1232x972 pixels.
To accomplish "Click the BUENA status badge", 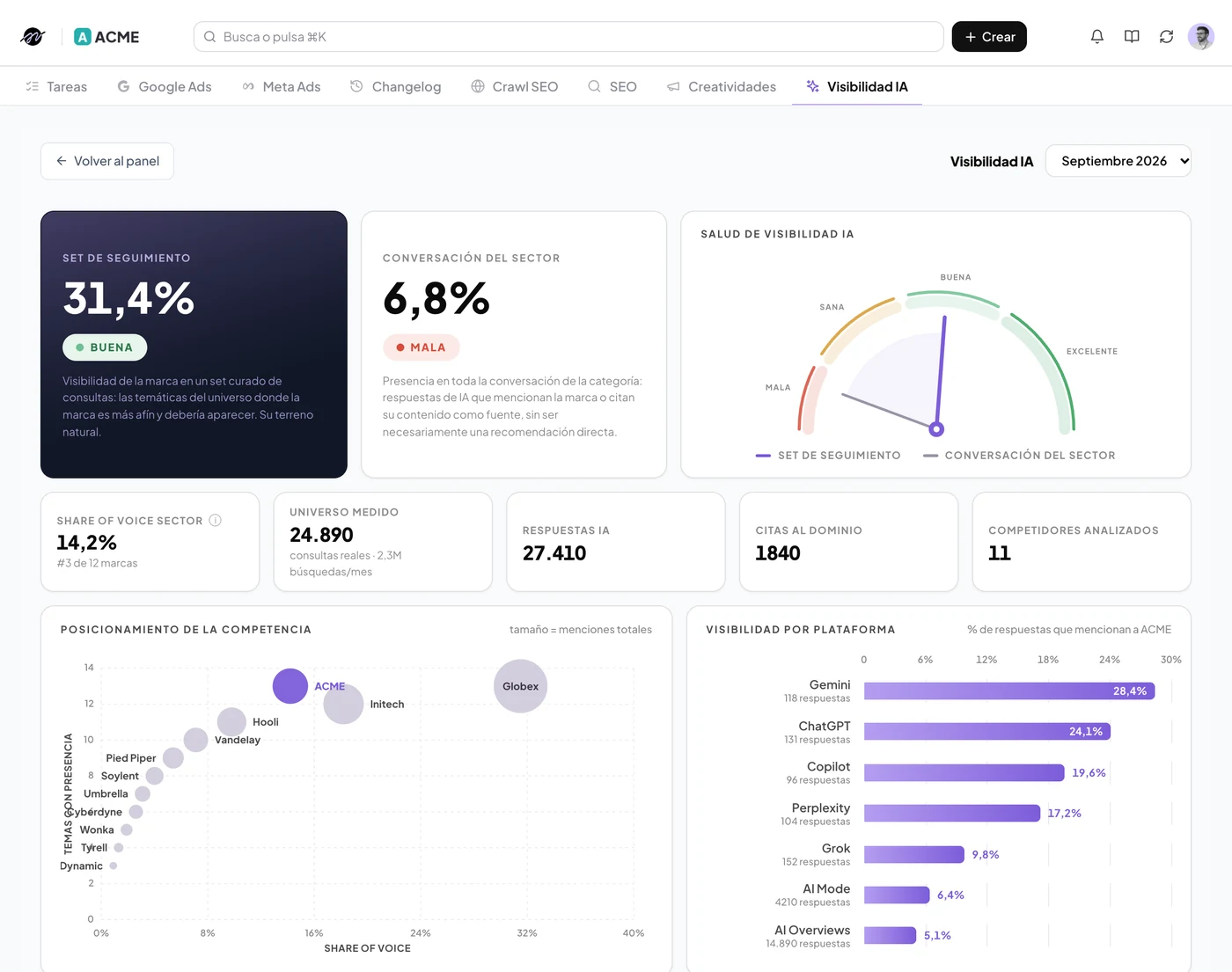I will point(105,347).
